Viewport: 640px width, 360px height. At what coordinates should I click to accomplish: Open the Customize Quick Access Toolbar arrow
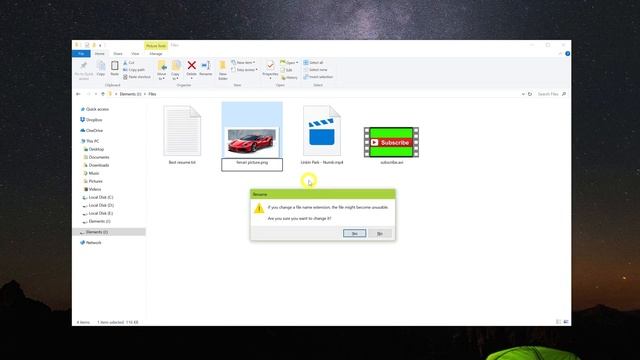pyautogui.click(x=101, y=45)
